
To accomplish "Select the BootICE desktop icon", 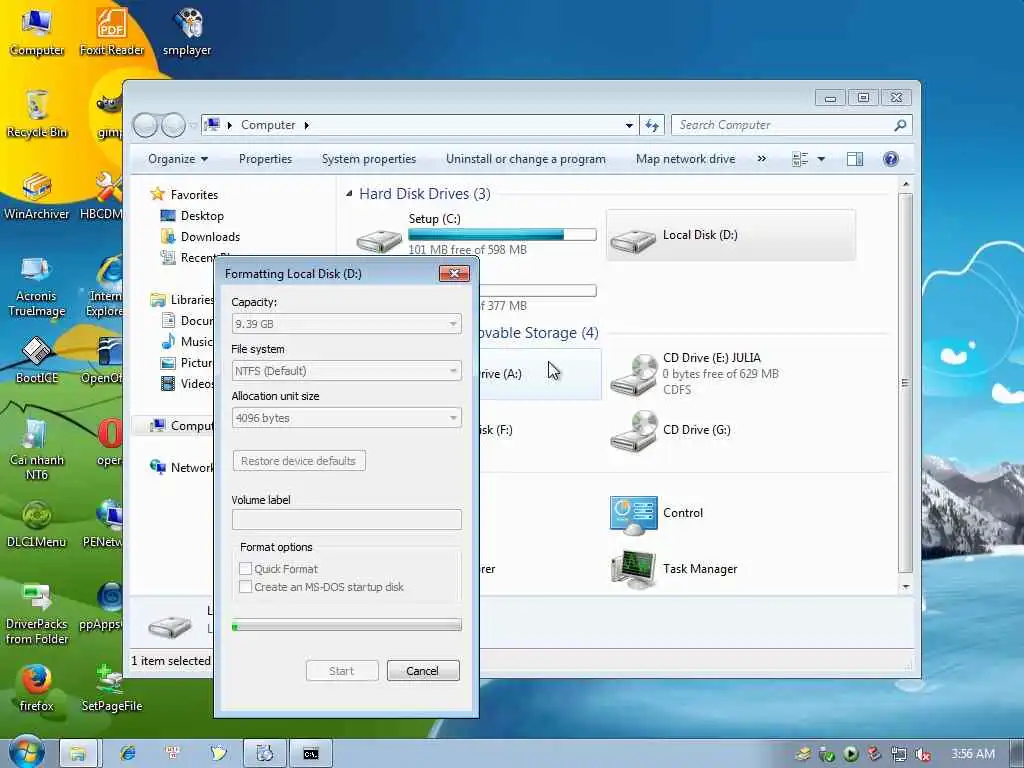I will [x=37, y=360].
